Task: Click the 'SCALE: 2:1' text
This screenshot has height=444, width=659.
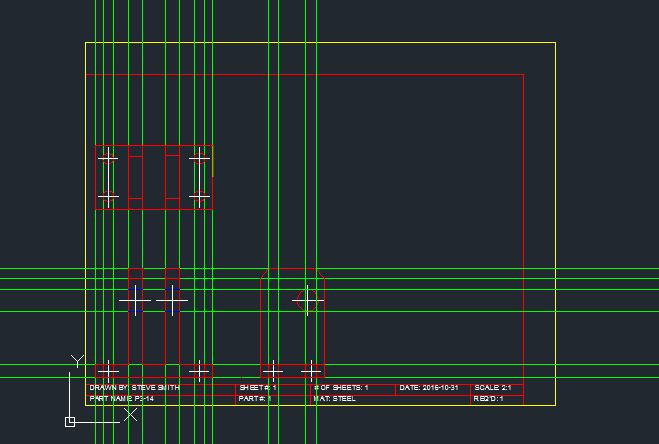Action: point(493,388)
